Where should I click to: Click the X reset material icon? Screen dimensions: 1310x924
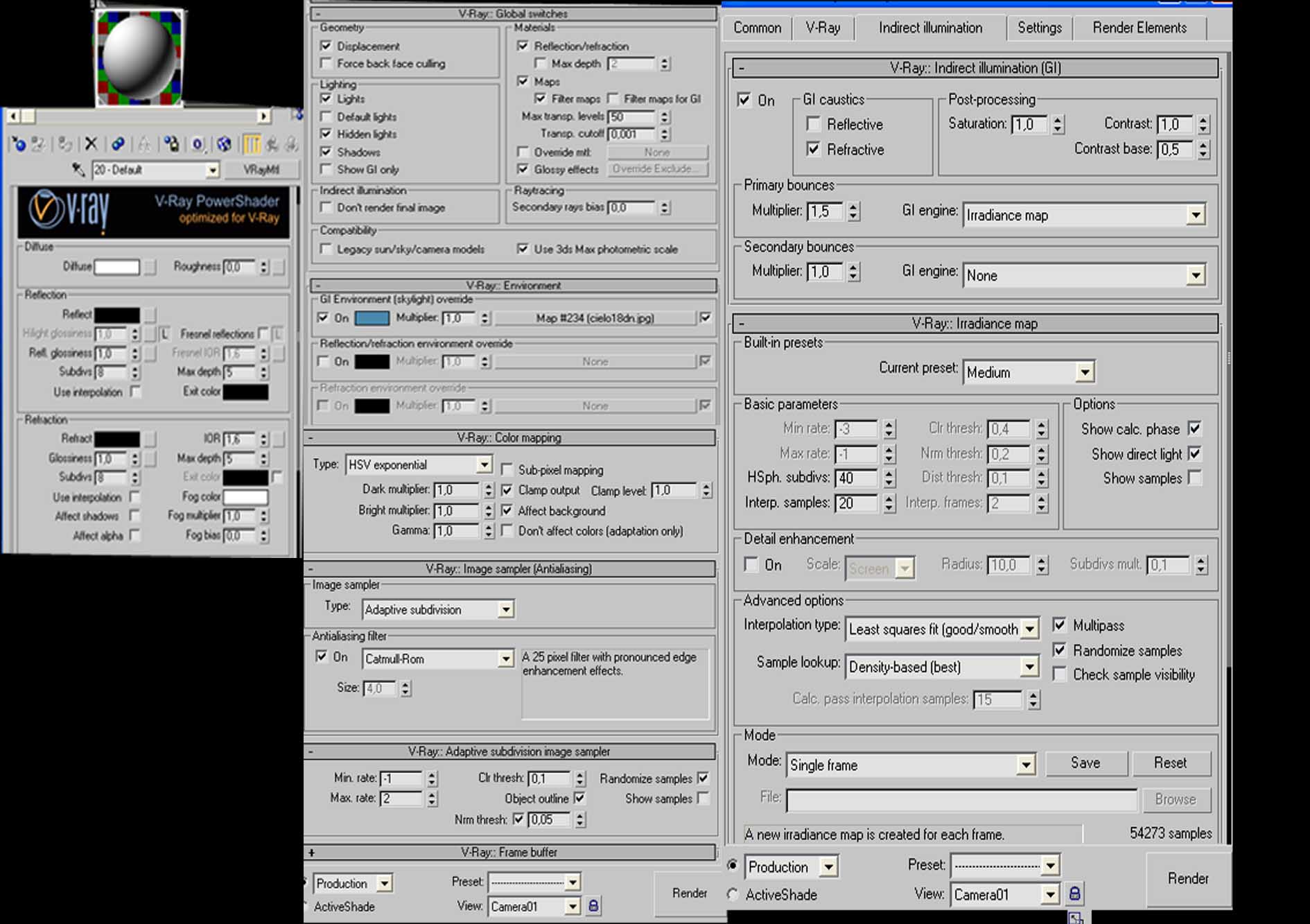click(x=91, y=144)
